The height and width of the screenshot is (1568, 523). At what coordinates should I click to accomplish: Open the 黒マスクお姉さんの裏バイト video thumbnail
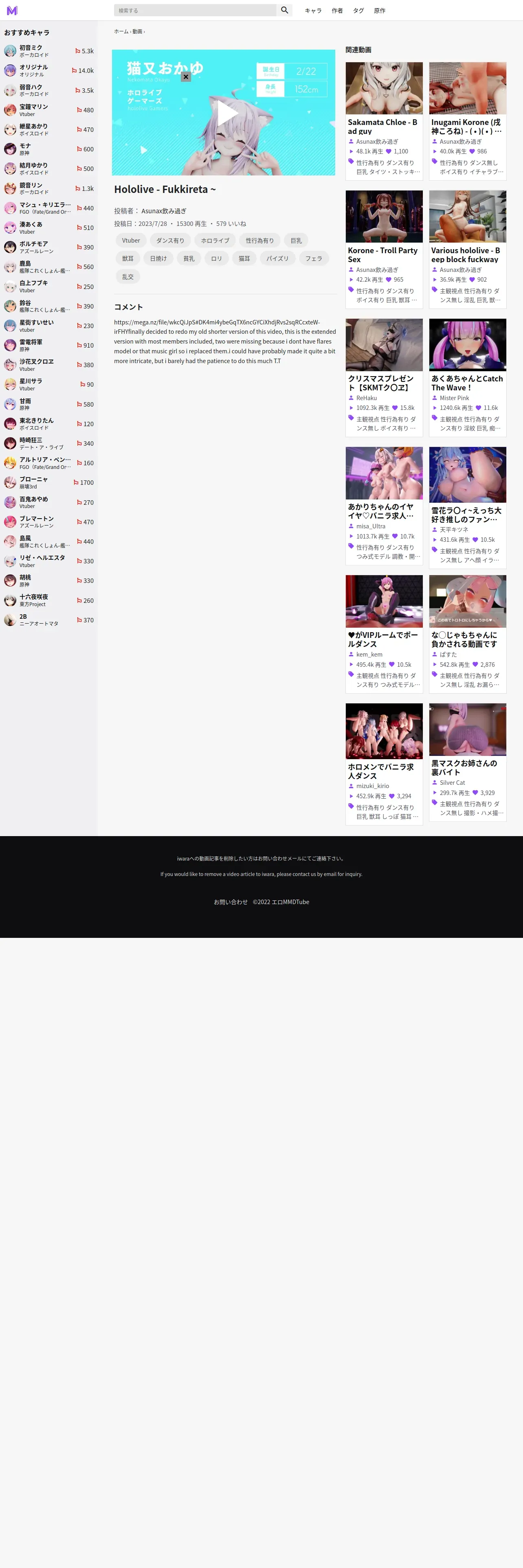point(468,729)
